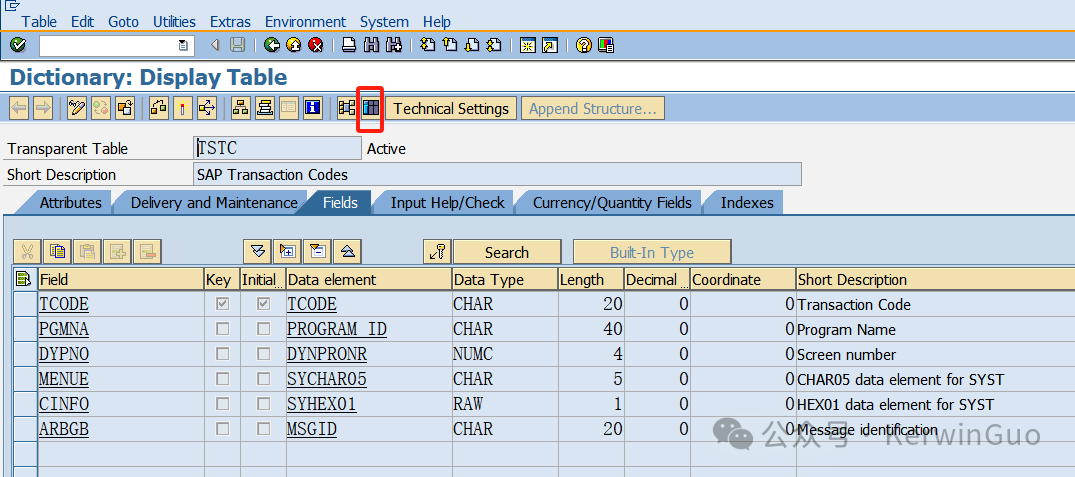Switch to the Indexes tab
Screen dimensions: 1075x477
pos(747,203)
